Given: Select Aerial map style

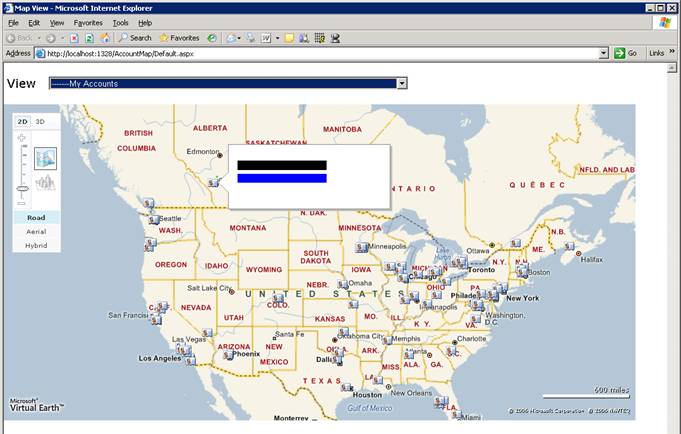Looking at the screenshot, I should point(36,232).
